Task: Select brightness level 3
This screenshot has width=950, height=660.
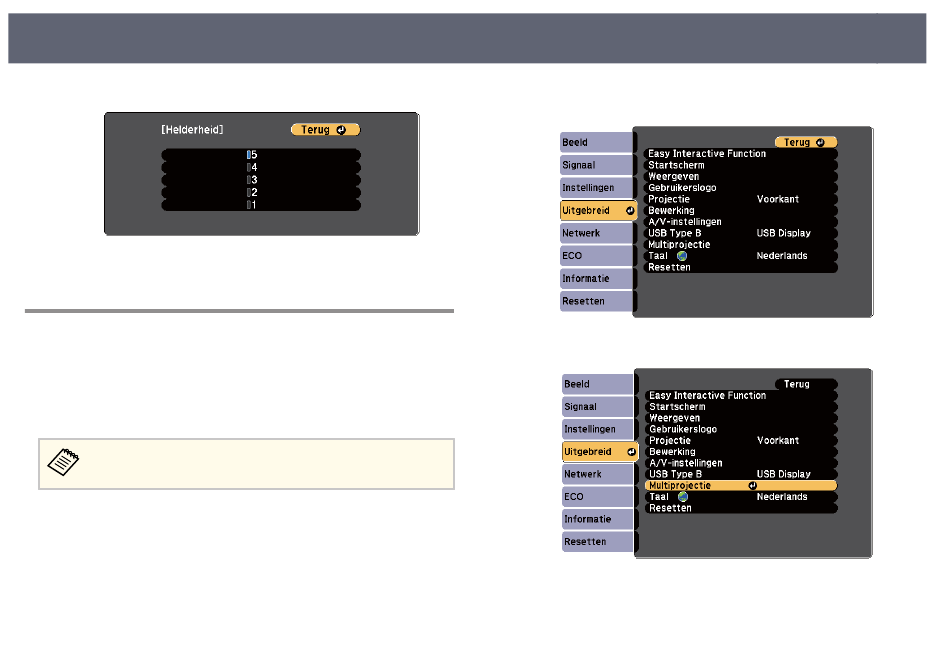Action: pyautogui.click(x=261, y=180)
